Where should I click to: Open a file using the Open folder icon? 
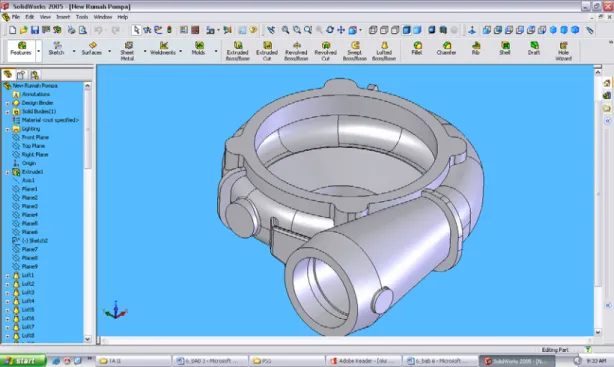click(23, 30)
